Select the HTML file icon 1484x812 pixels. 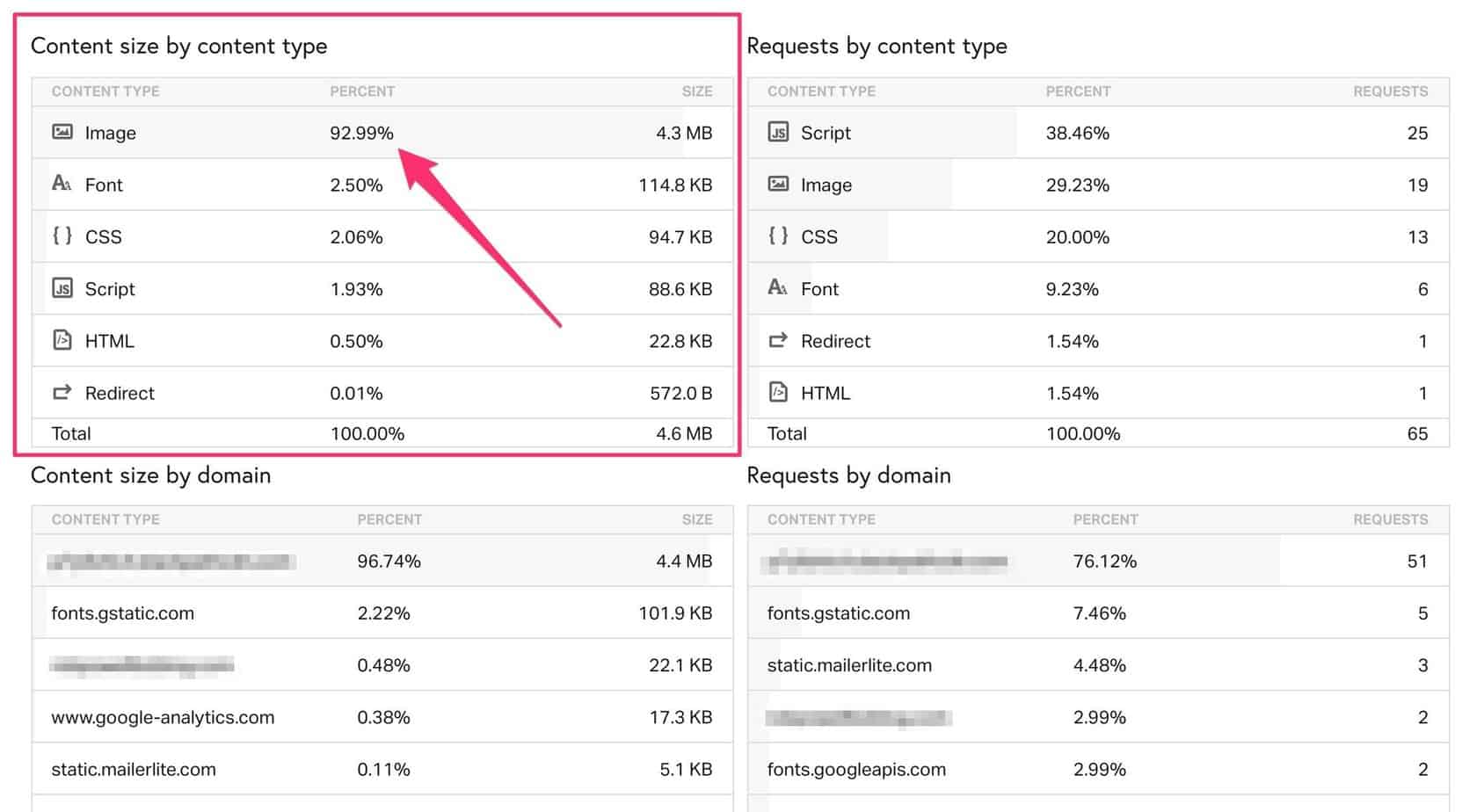[x=62, y=340]
